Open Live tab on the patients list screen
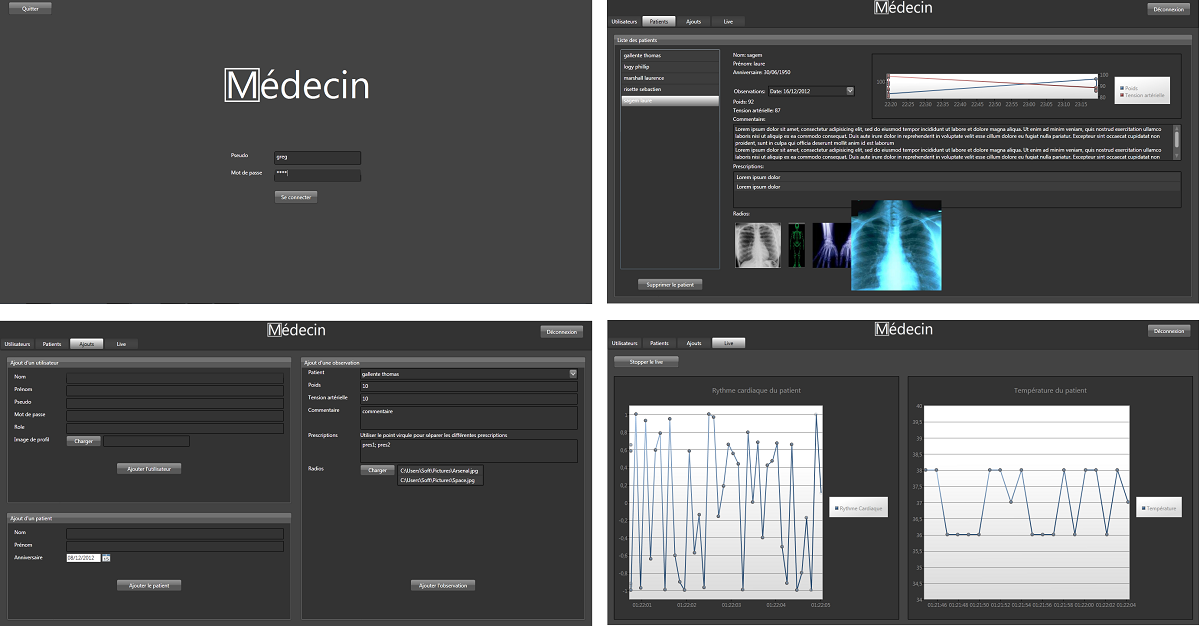1199x626 pixels. click(x=728, y=21)
